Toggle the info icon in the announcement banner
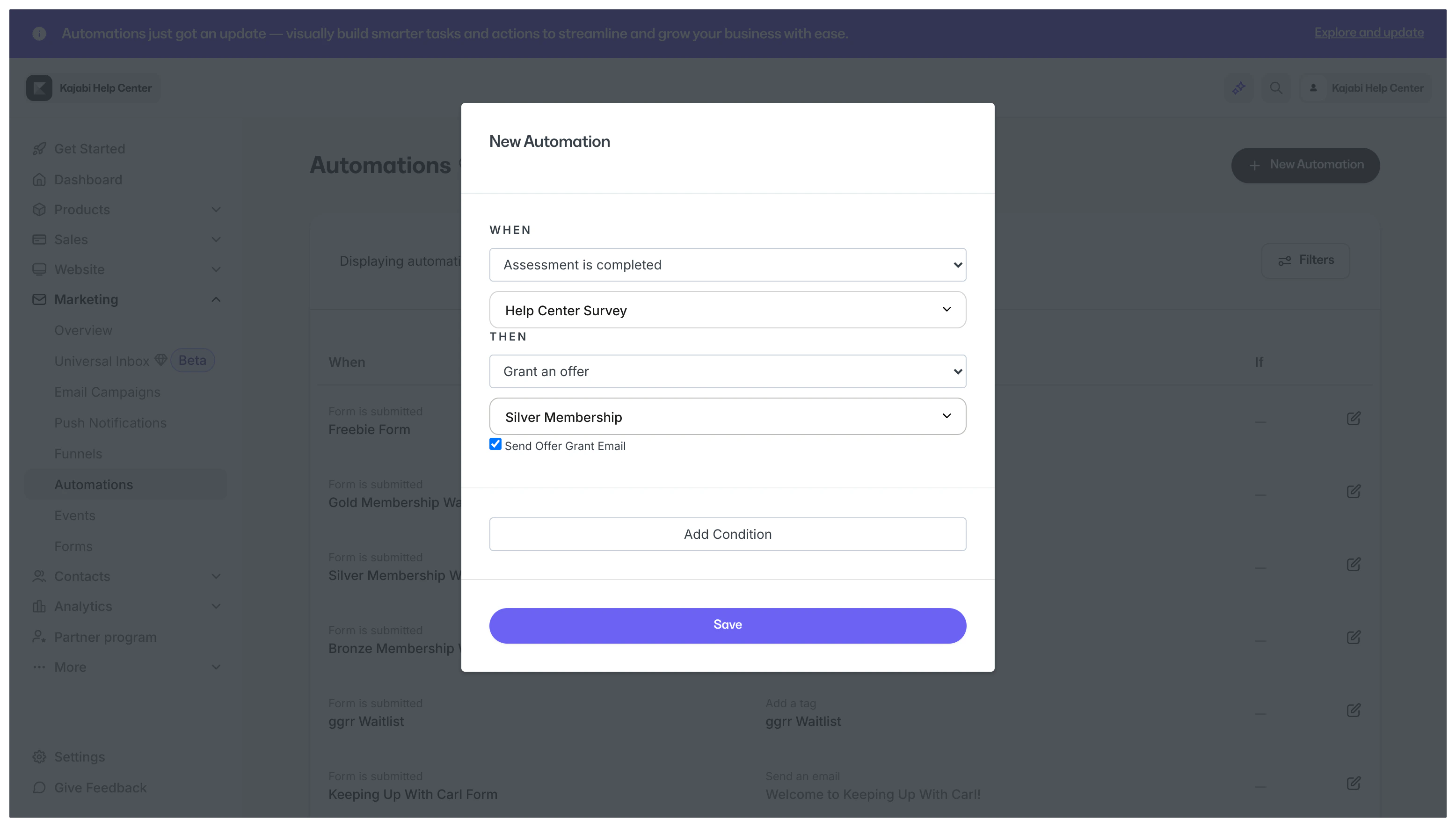This screenshot has width=1456, height=827. [x=39, y=34]
